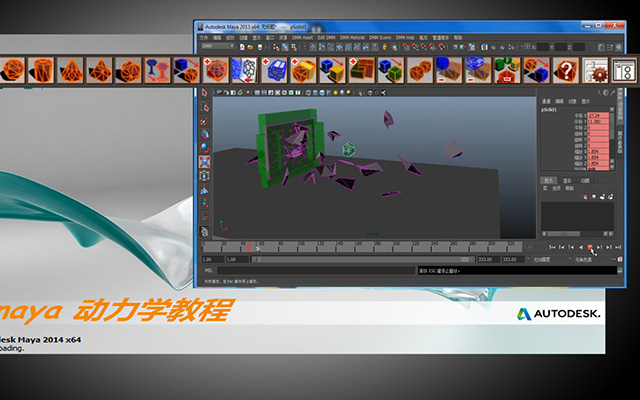This screenshot has height=400, width=640.
Task: Toggle Snap to Curves magnet icon
Action: [415, 47]
